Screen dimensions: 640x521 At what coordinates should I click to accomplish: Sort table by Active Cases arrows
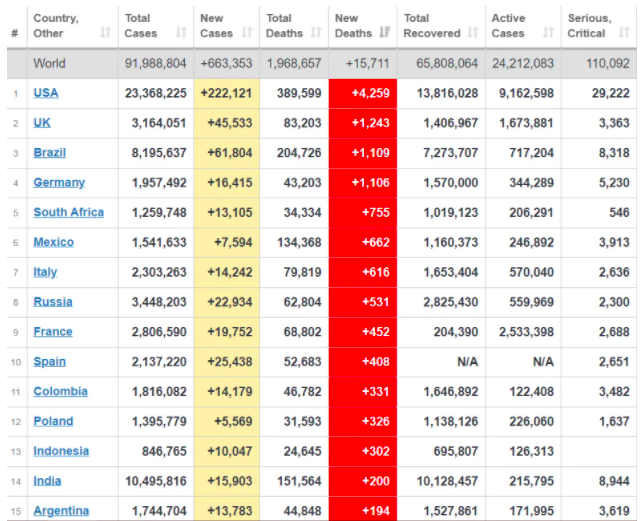pyautogui.click(x=548, y=32)
